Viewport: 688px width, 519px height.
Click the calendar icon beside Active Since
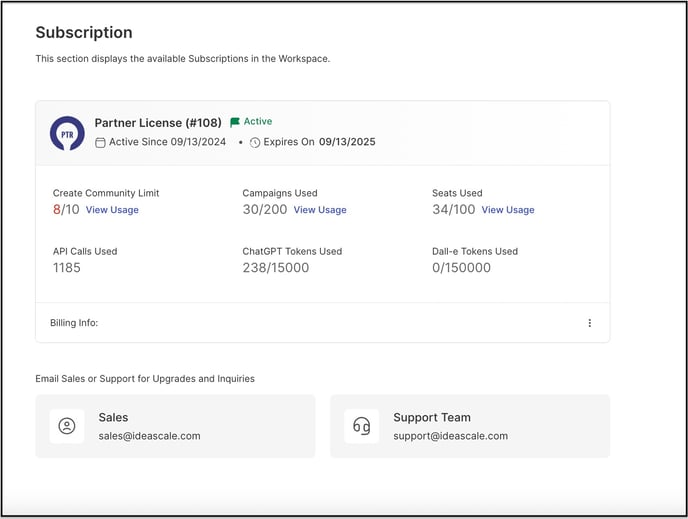pyautogui.click(x=100, y=143)
